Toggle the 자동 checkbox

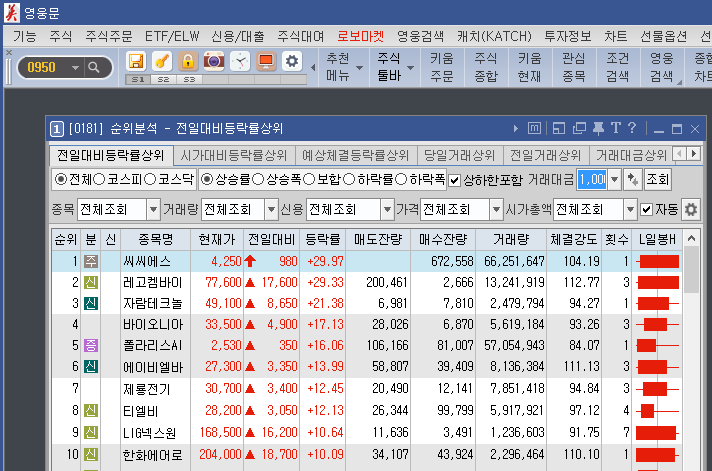[x=647, y=210]
